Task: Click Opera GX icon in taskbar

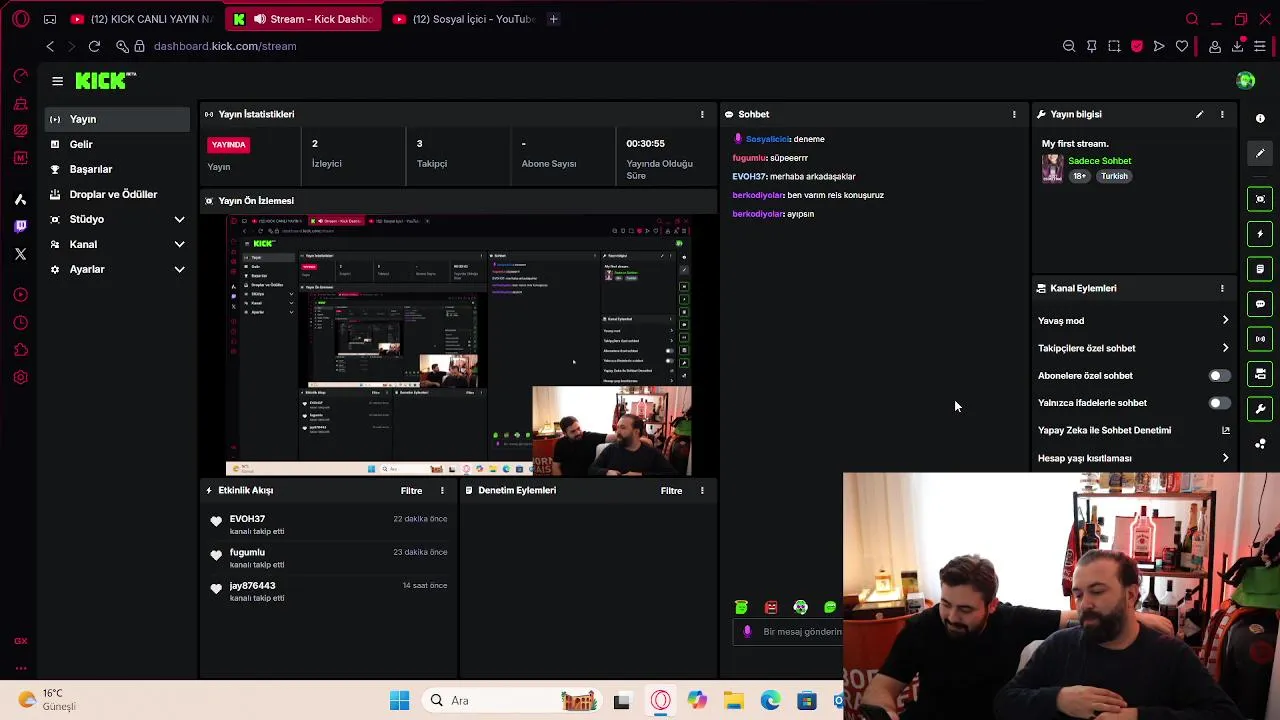Action: (x=660, y=700)
